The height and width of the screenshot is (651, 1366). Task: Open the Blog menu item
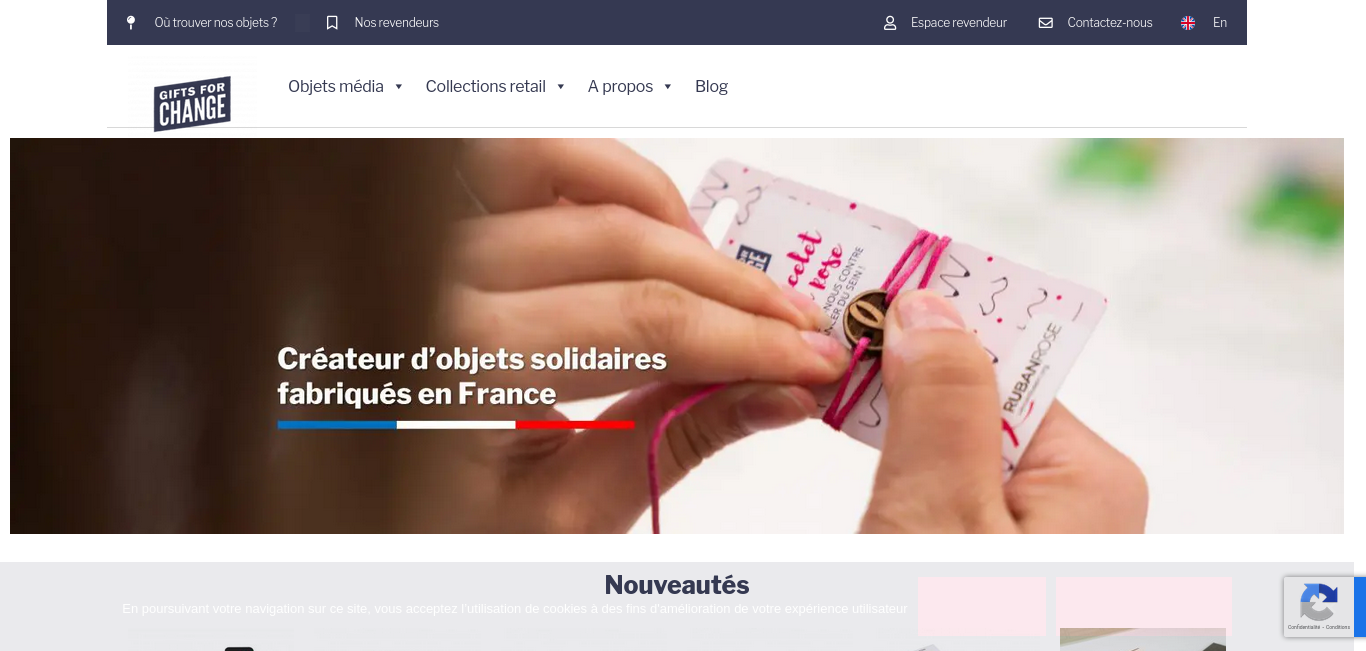click(711, 87)
